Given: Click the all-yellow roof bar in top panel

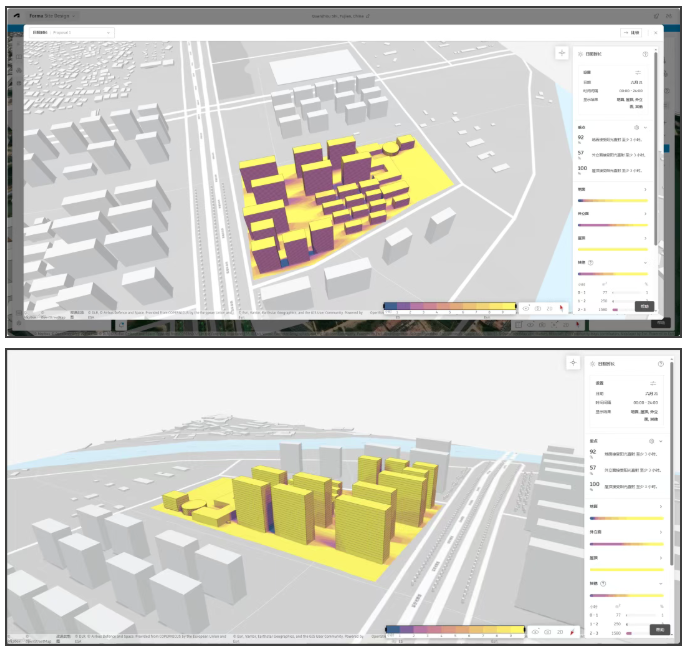Looking at the screenshot, I should 613,249.
